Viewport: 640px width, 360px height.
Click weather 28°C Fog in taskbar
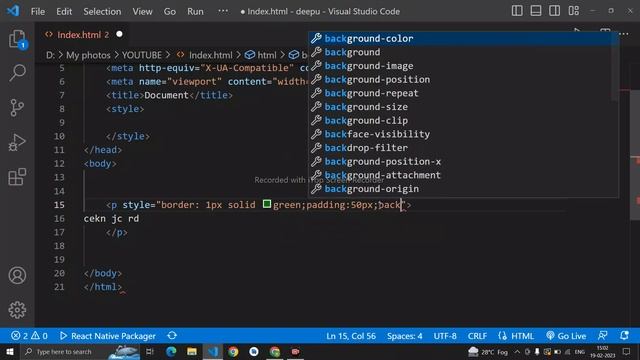click(x=489, y=351)
